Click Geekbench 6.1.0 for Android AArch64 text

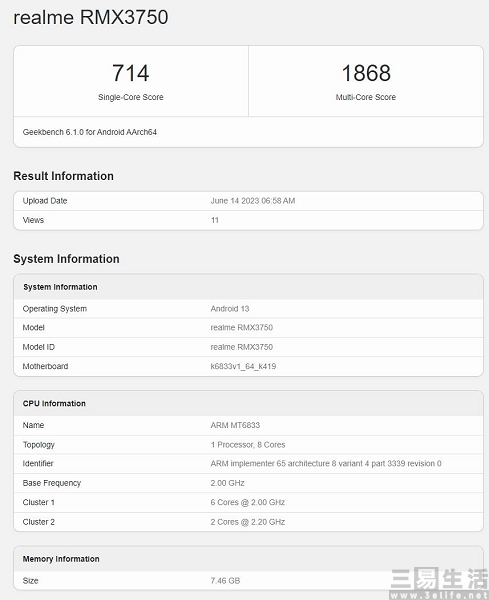coord(90,132)
